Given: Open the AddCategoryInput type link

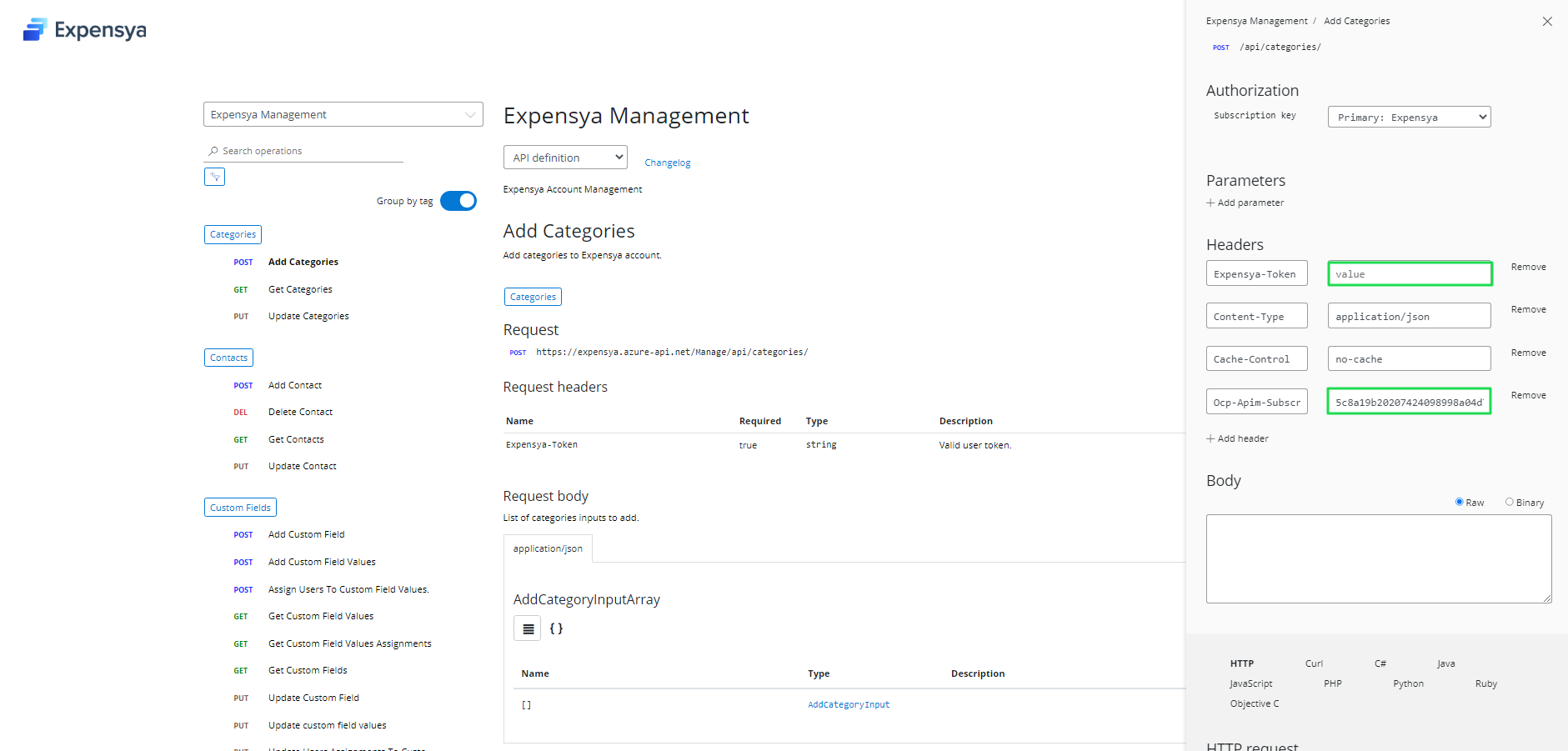Looking at the screenshot, I should click(849, 704).
